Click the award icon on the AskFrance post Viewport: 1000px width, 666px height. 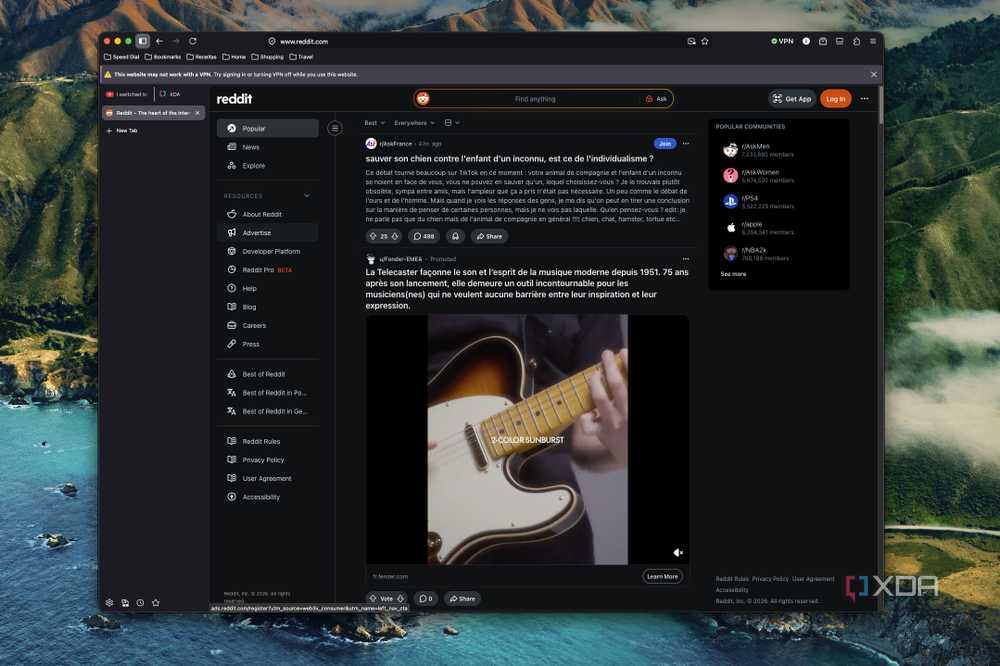coord(455,236)
